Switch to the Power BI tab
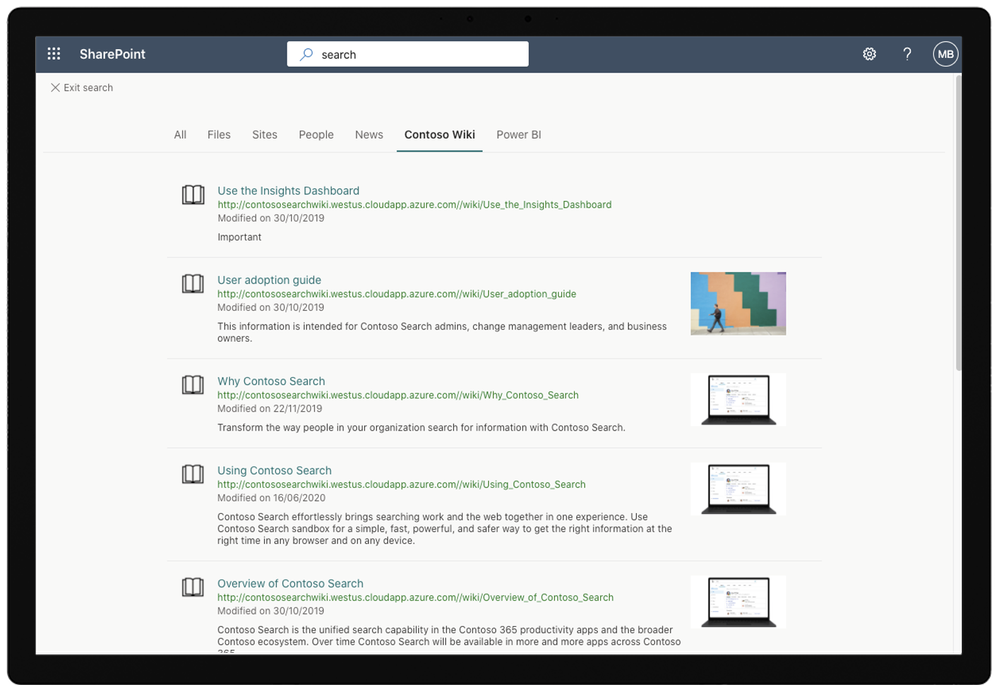This screenshot has height=685, width=999. click(x=519, y=134)
